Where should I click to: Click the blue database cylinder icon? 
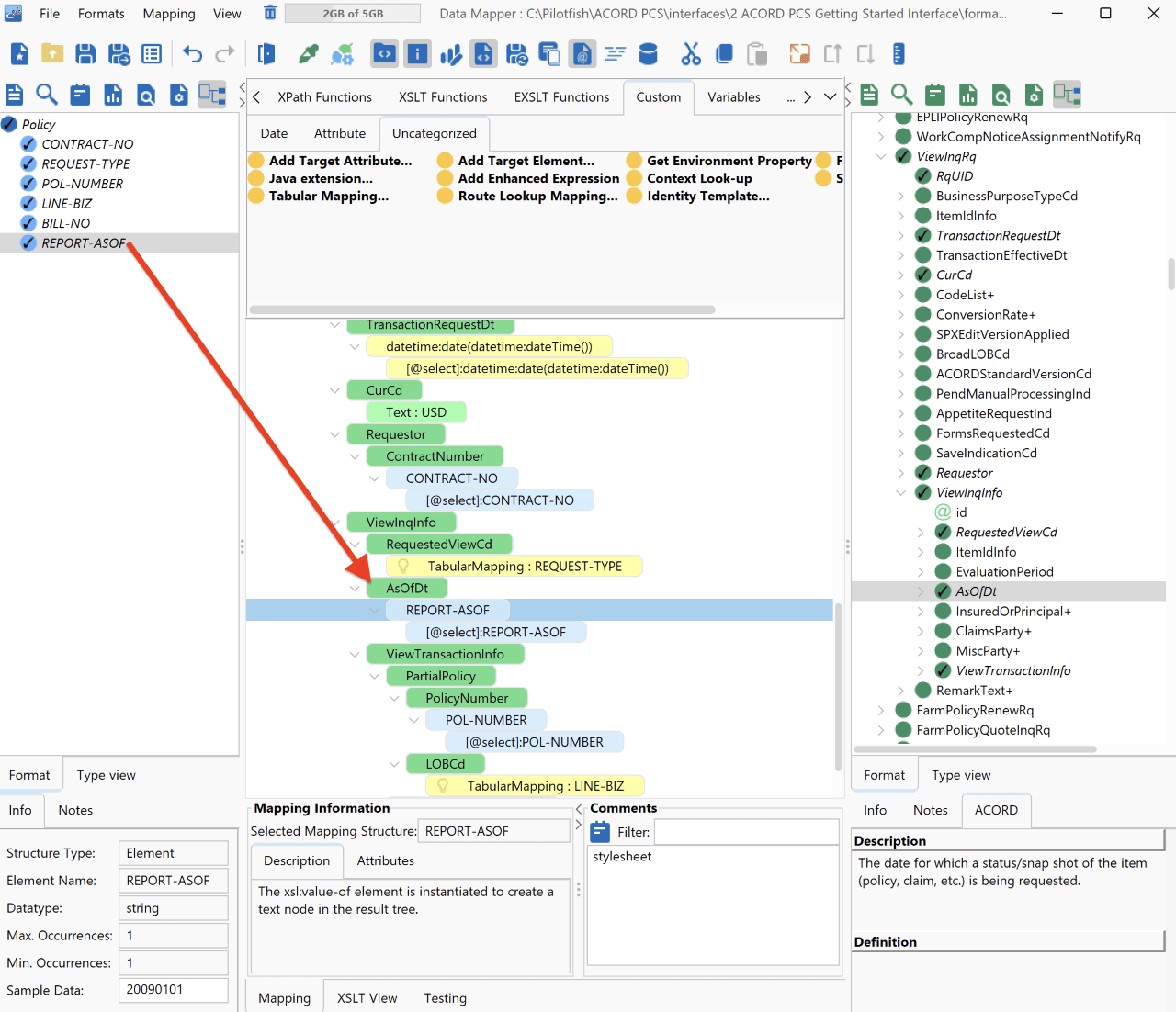click(649, 54)
